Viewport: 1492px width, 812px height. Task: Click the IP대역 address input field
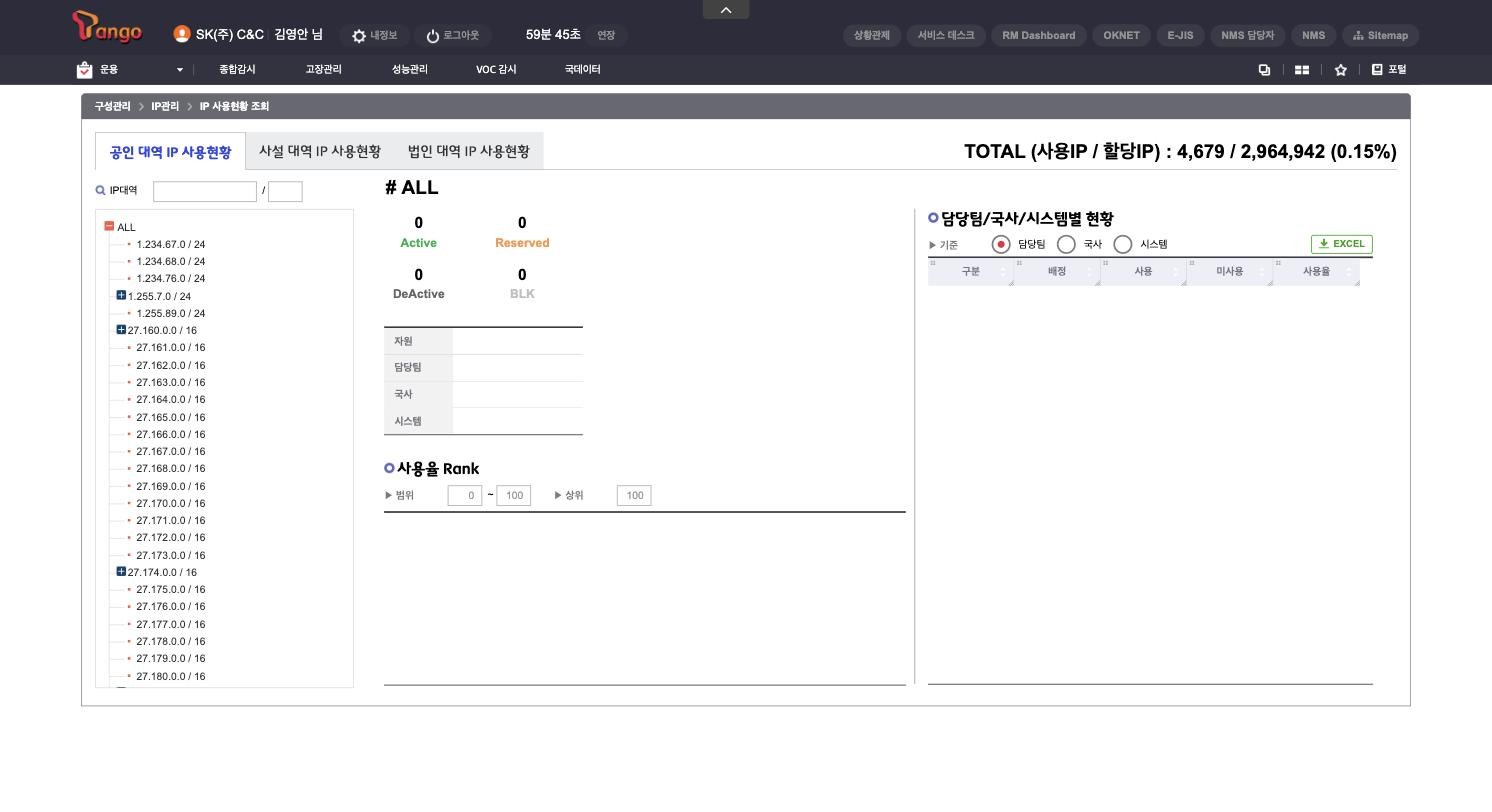coord(205,191)
